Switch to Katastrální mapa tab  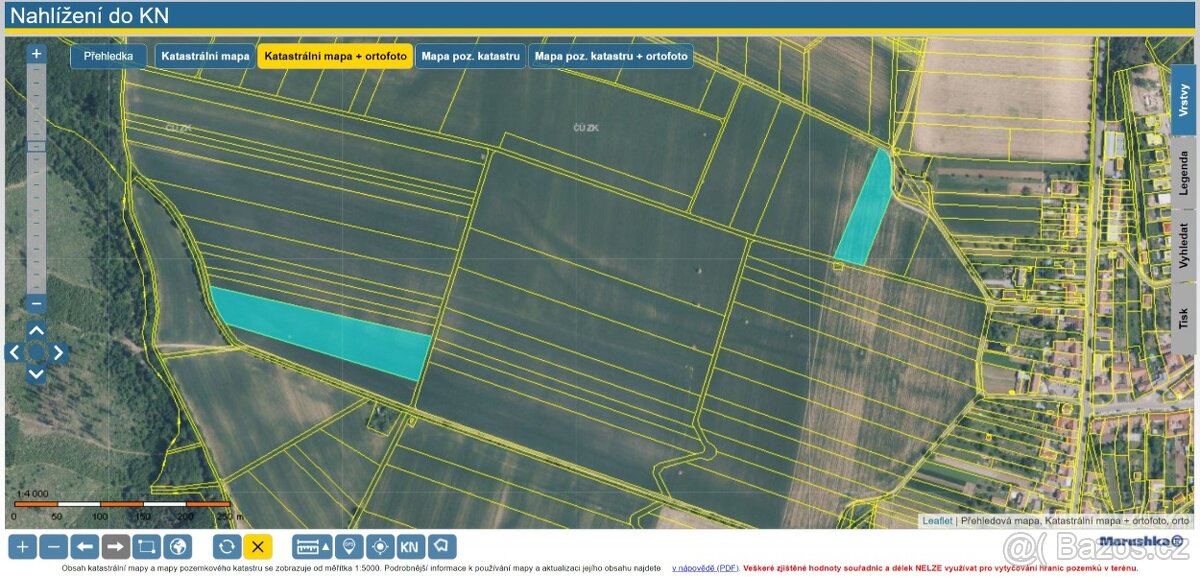click(205, 56)
